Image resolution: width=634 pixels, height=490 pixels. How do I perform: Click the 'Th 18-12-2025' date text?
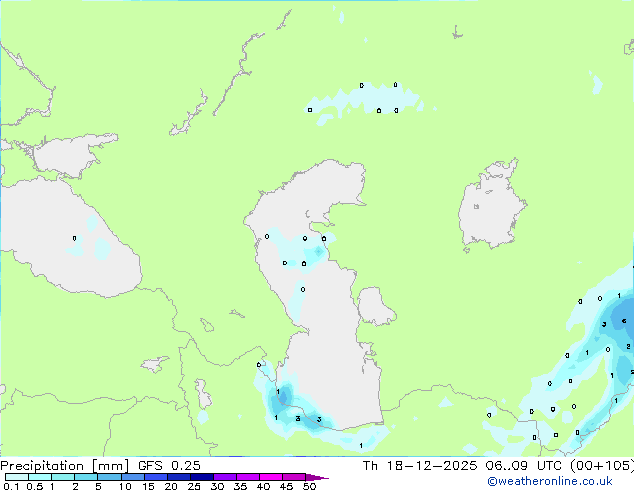point(420,466)
